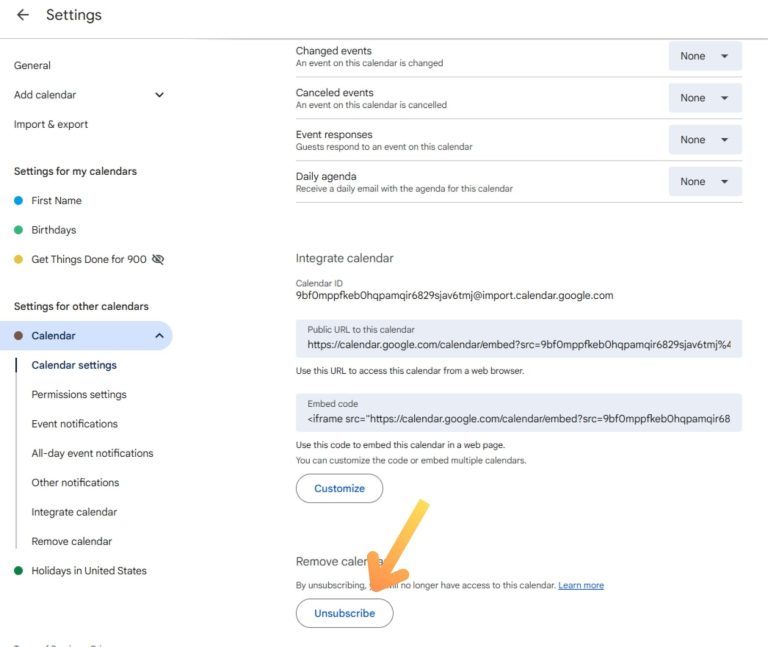Viewport: 768px width, 647px height.
Task: Click 'You can customize the code' text
Action: (411, 460)
